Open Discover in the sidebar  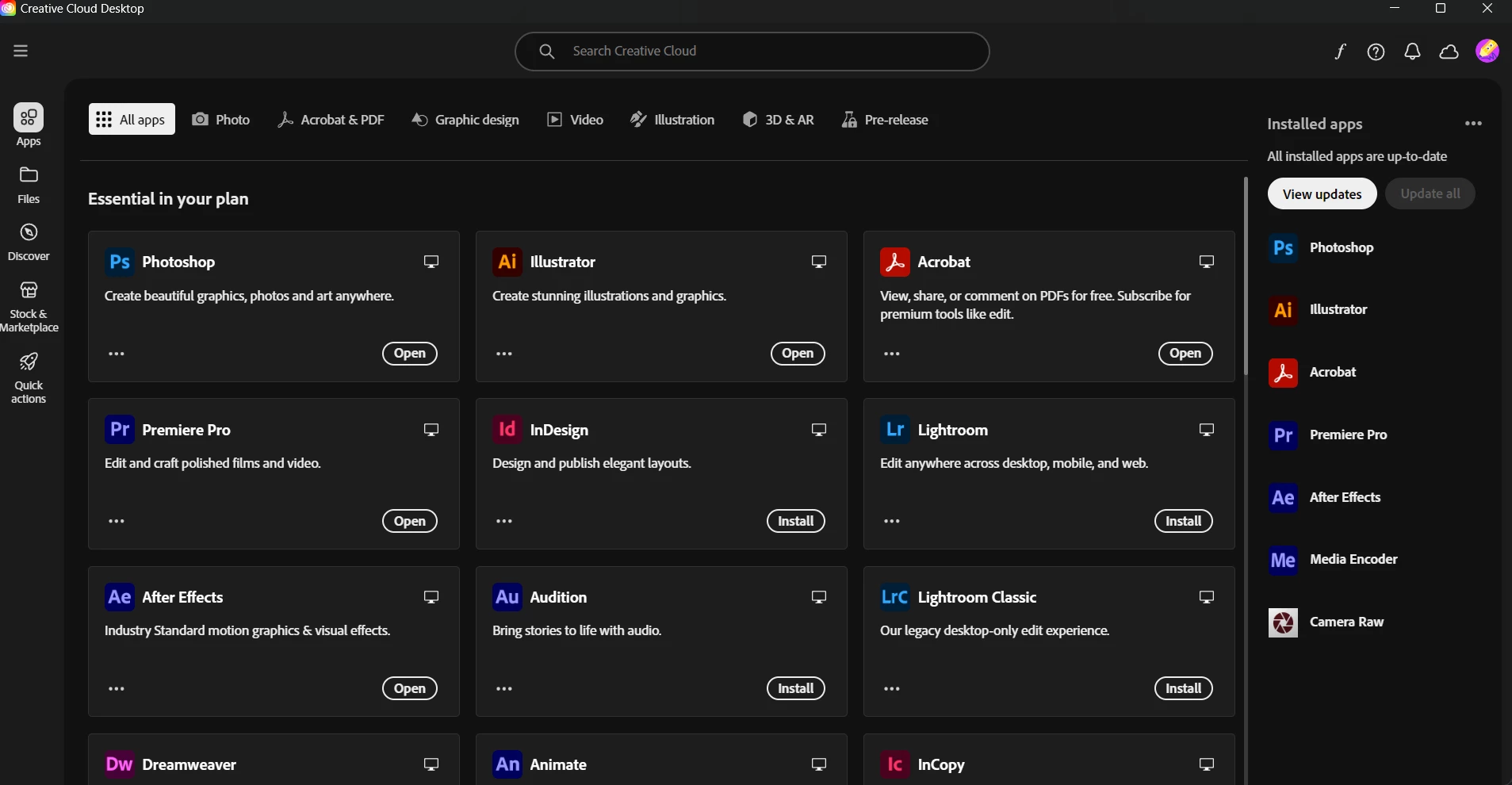[x=29, y=242]
